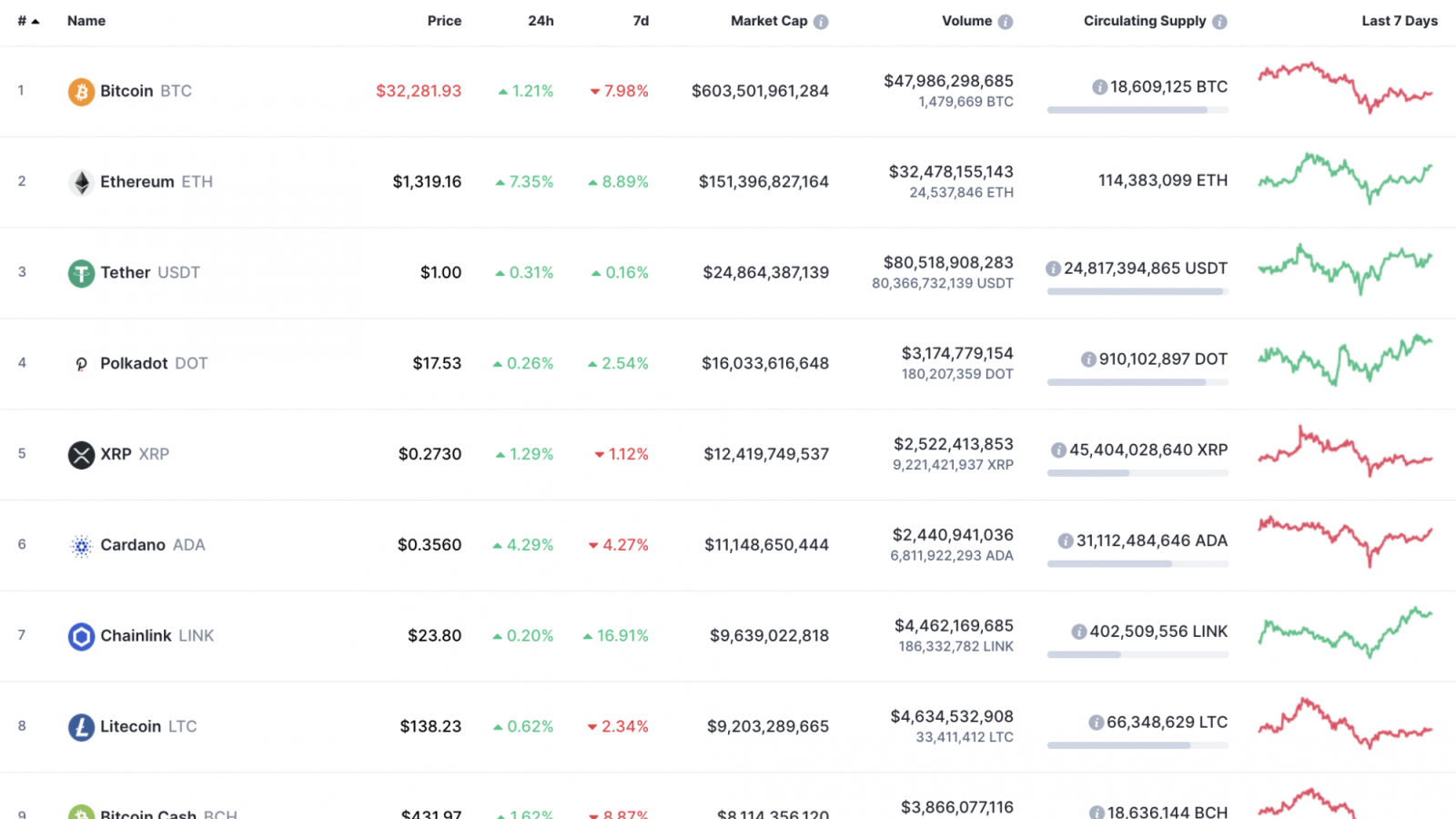Screen dimensions: 1456x819
Task: Sort table by the # rank column
Action: point(28,21)
